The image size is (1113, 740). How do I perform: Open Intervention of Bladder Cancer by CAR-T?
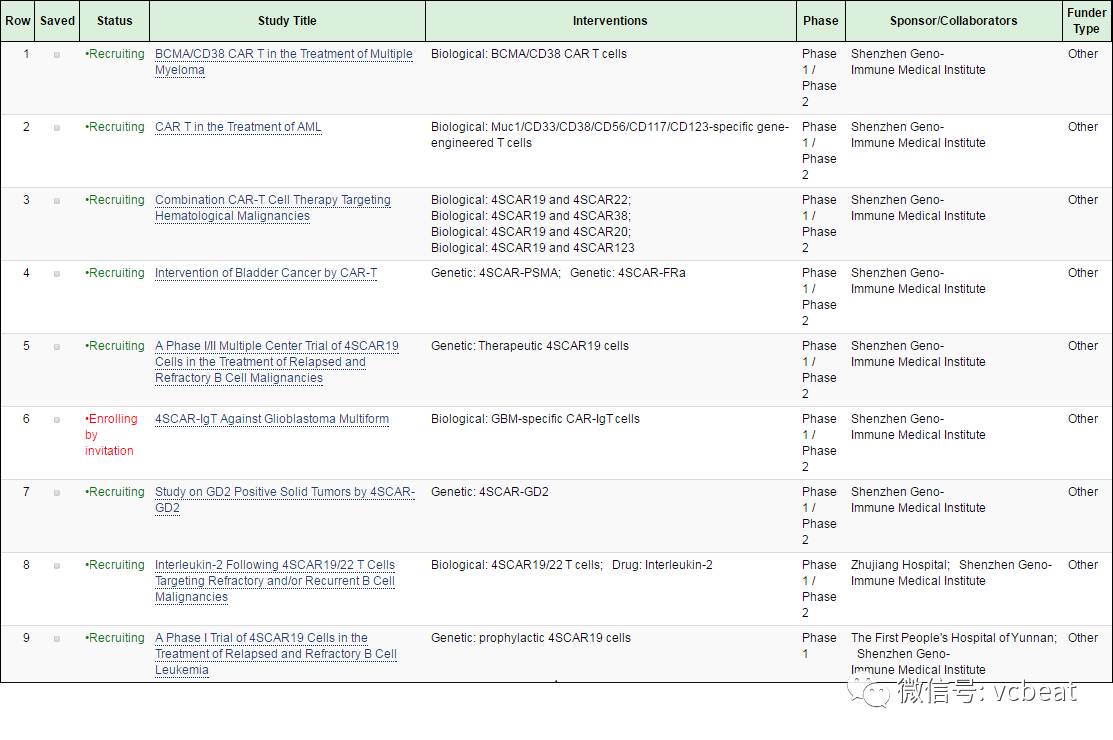265,273
